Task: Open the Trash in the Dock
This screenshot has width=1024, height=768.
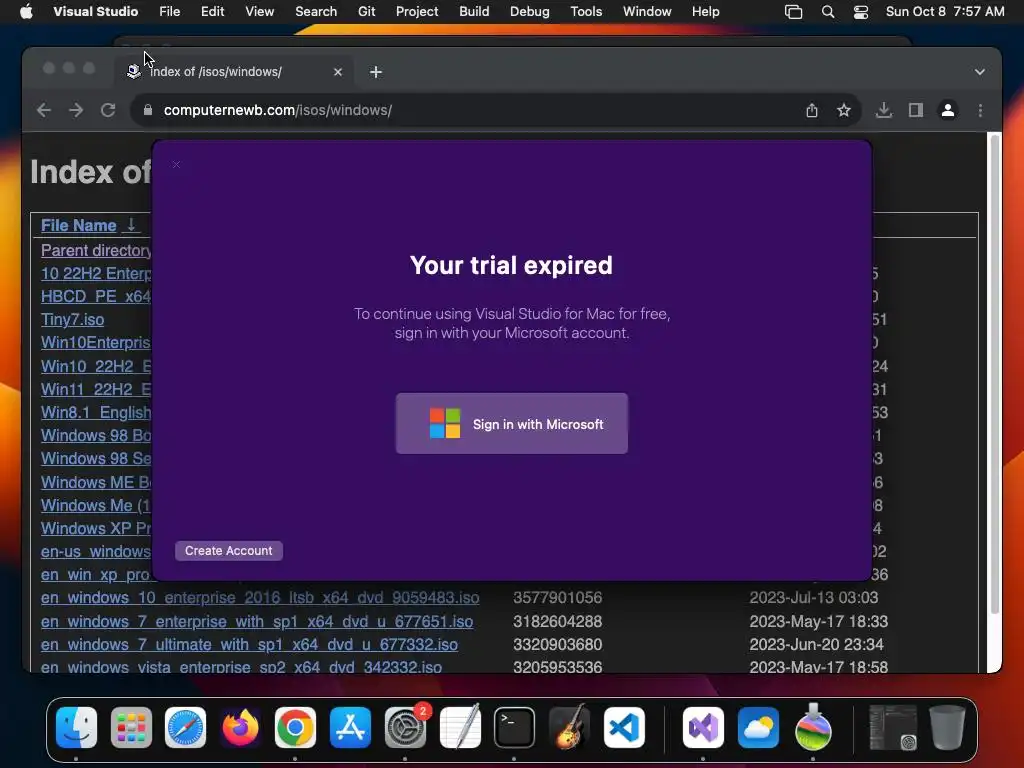Action: click(x=947, y=727)
